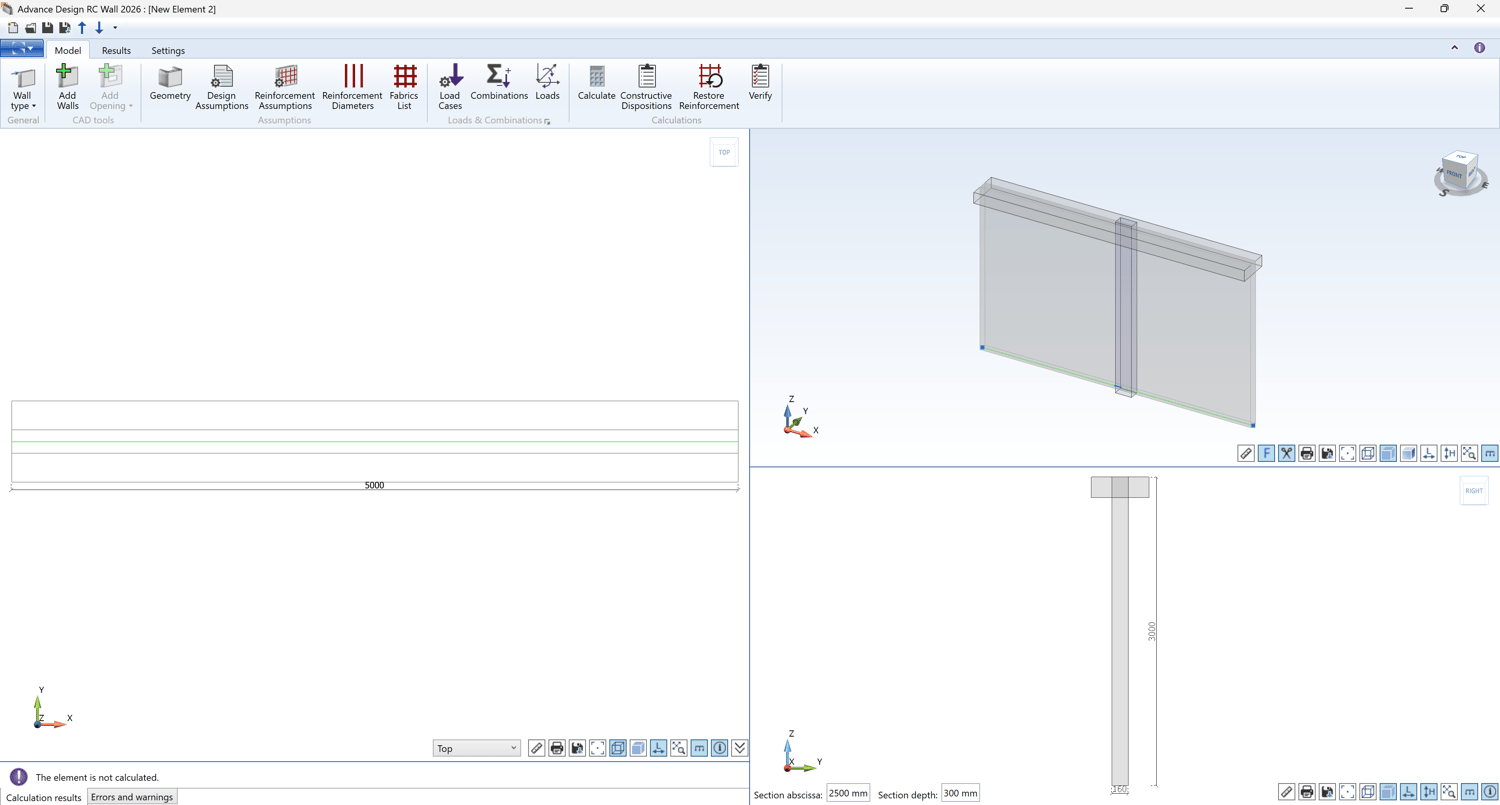
Task: Open Constructive Dispositions
Action: point(646,88)
